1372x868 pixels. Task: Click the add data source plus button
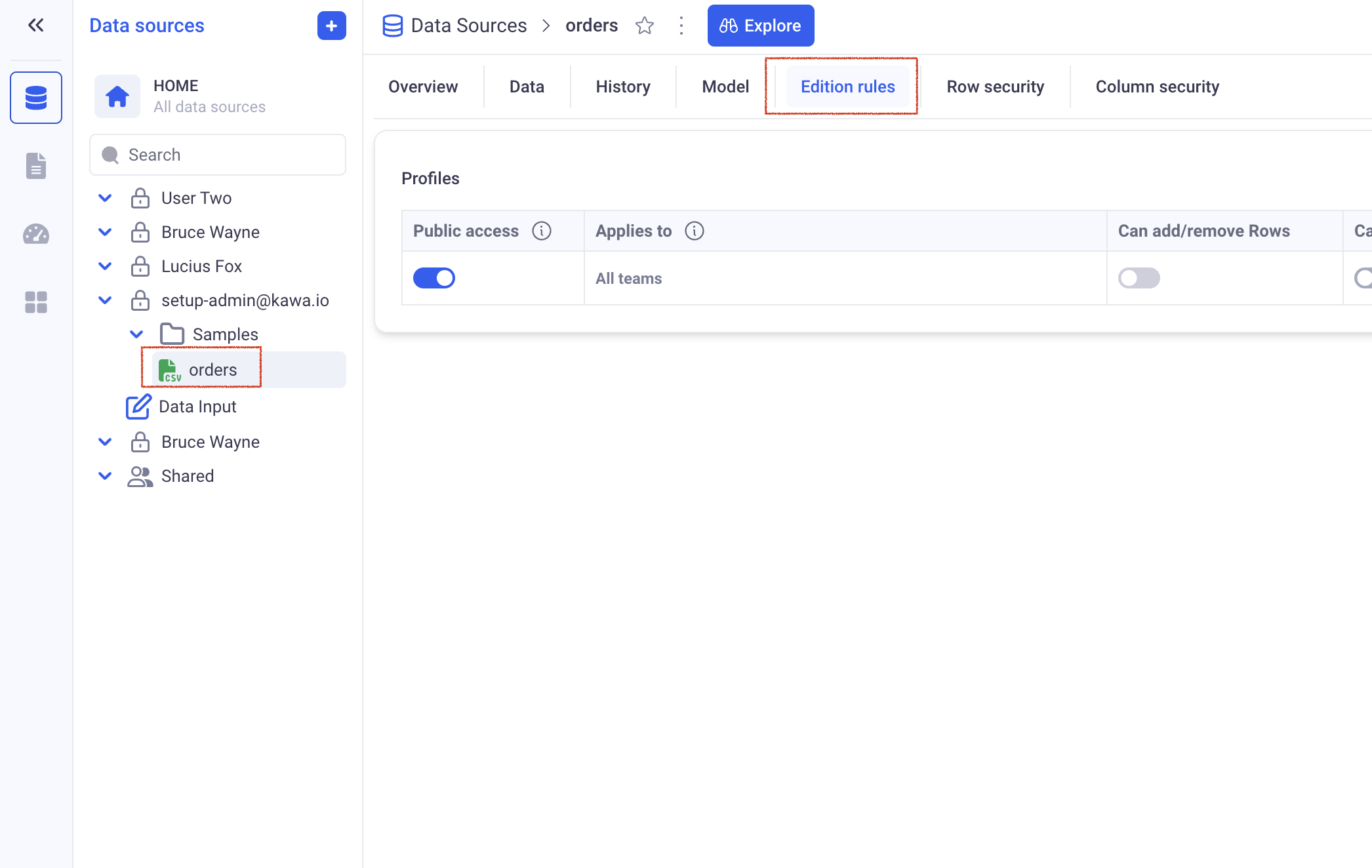[331, 26]
